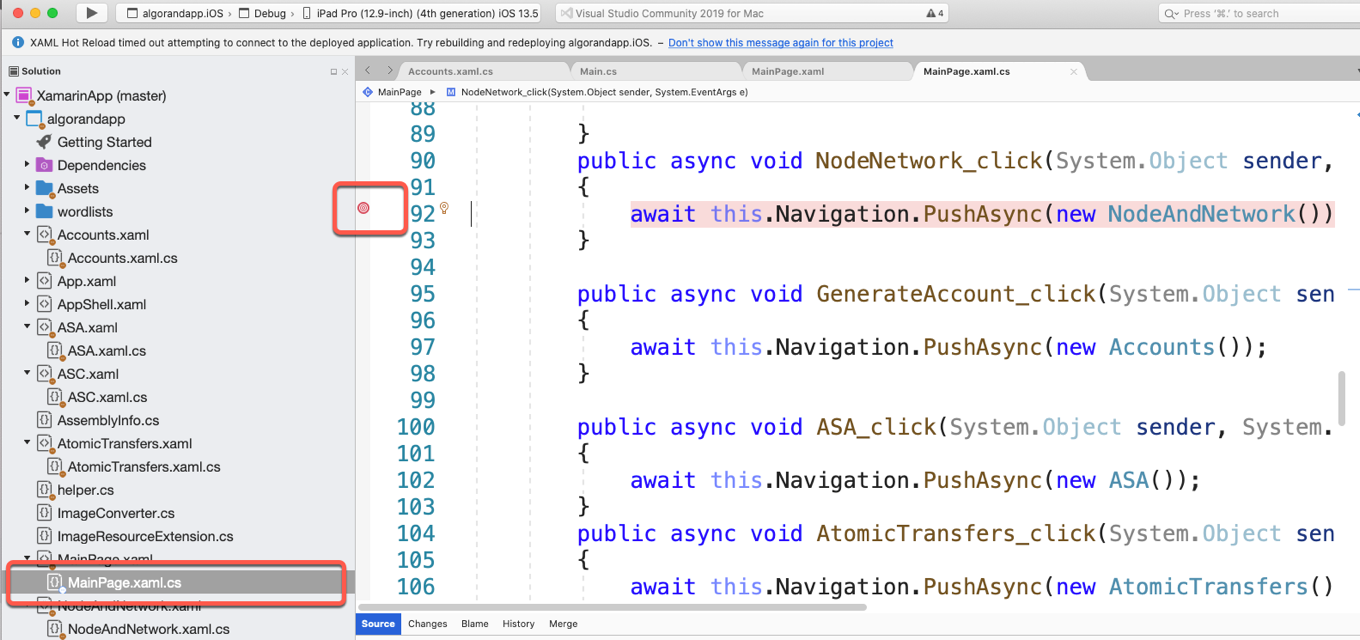Click "Don't show this message again" link
Image resolution: width=1360 pixels, height=640 pixels.
click(x=780, y=43)
